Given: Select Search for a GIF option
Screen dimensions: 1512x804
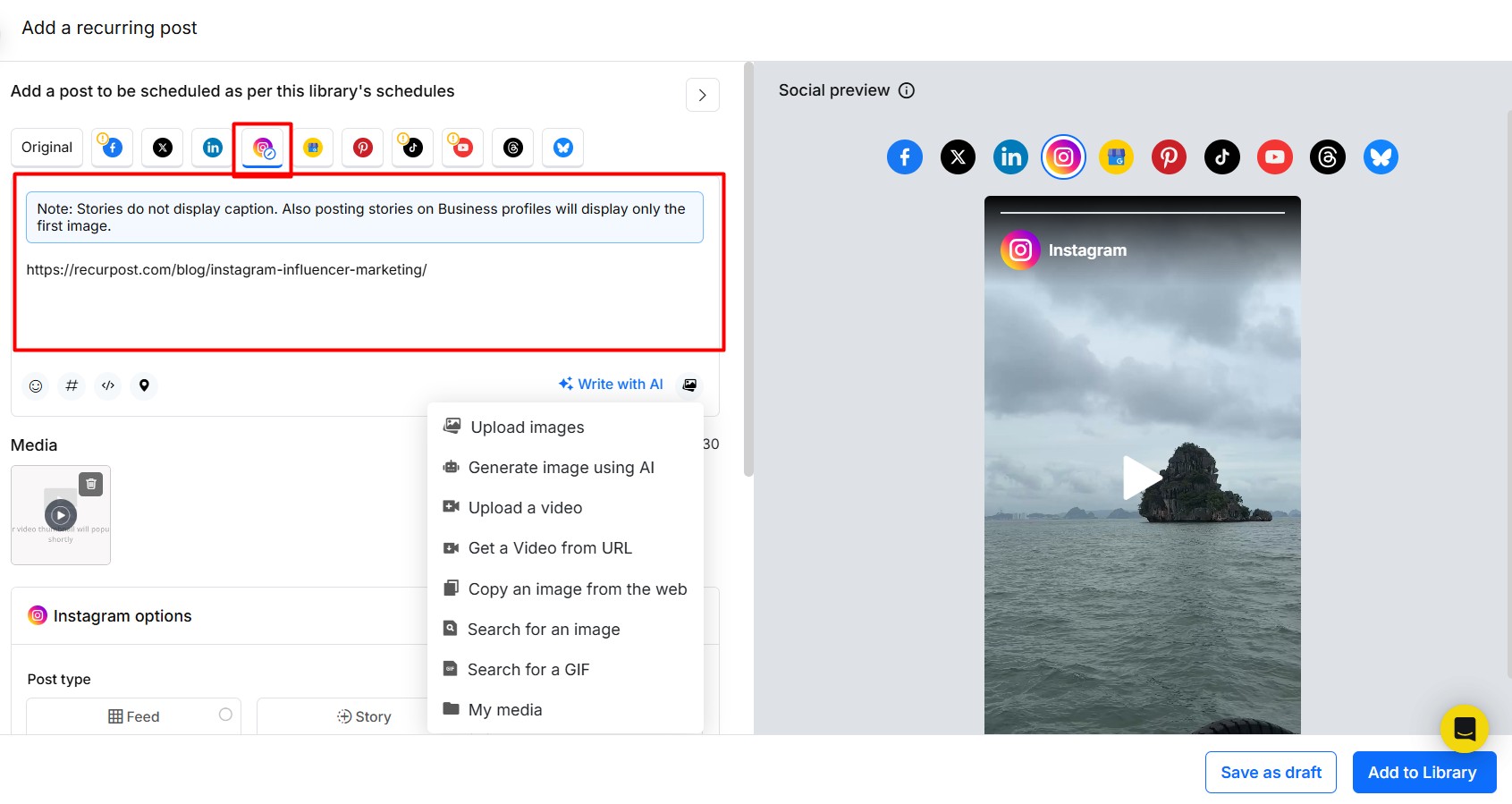Looking at the screenshot, I should 528,670.
